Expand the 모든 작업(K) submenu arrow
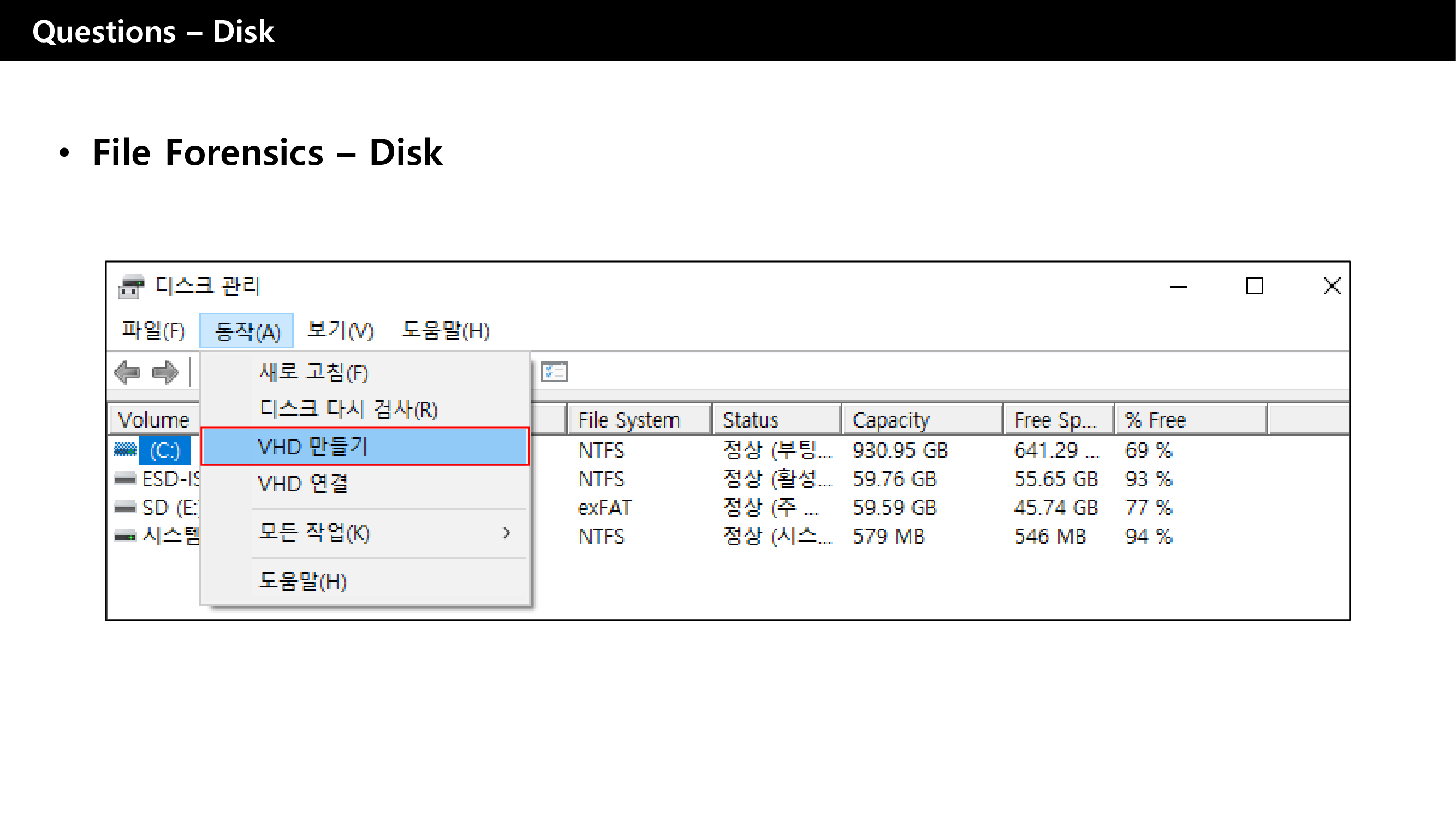 [507, 532]
